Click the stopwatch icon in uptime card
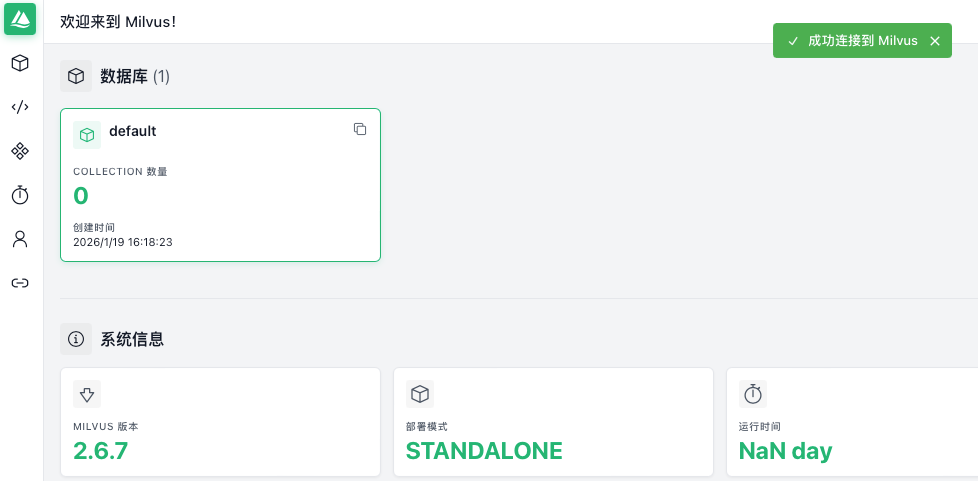Viewport: 978px width, 481px height. (x=753, y=393)
